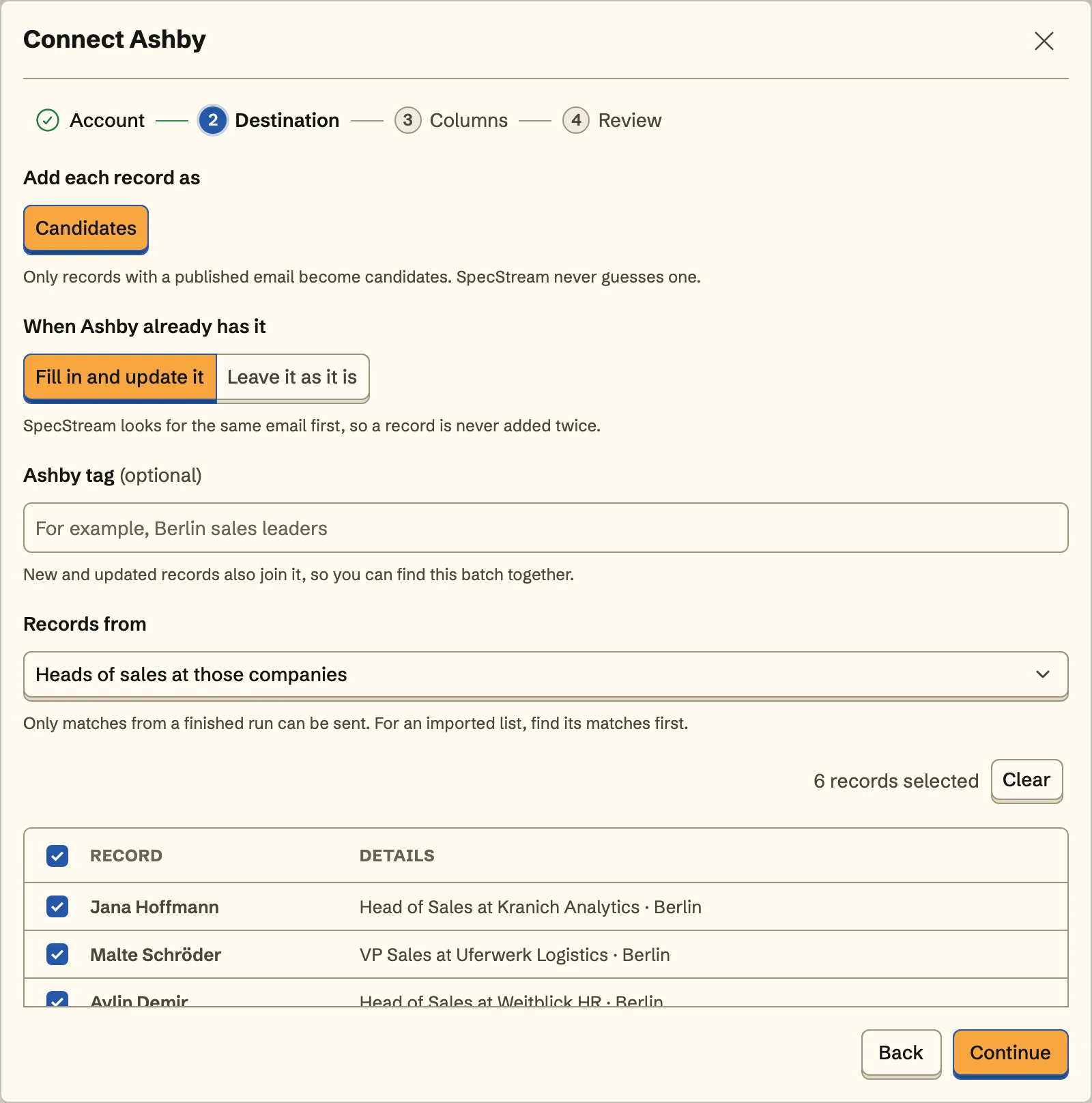Go back with the Back button

pyautogui.click(x=901, y=1053)
